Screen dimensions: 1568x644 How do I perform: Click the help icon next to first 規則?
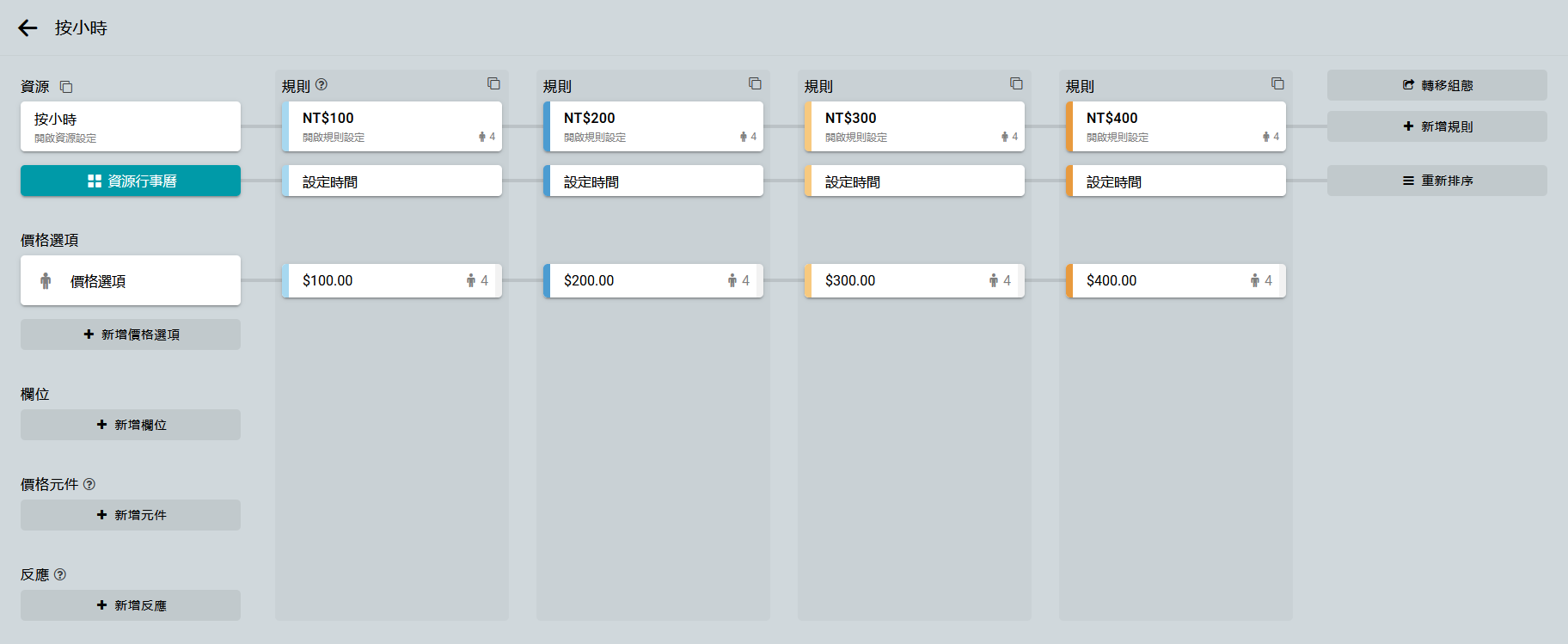pos(322,84)
